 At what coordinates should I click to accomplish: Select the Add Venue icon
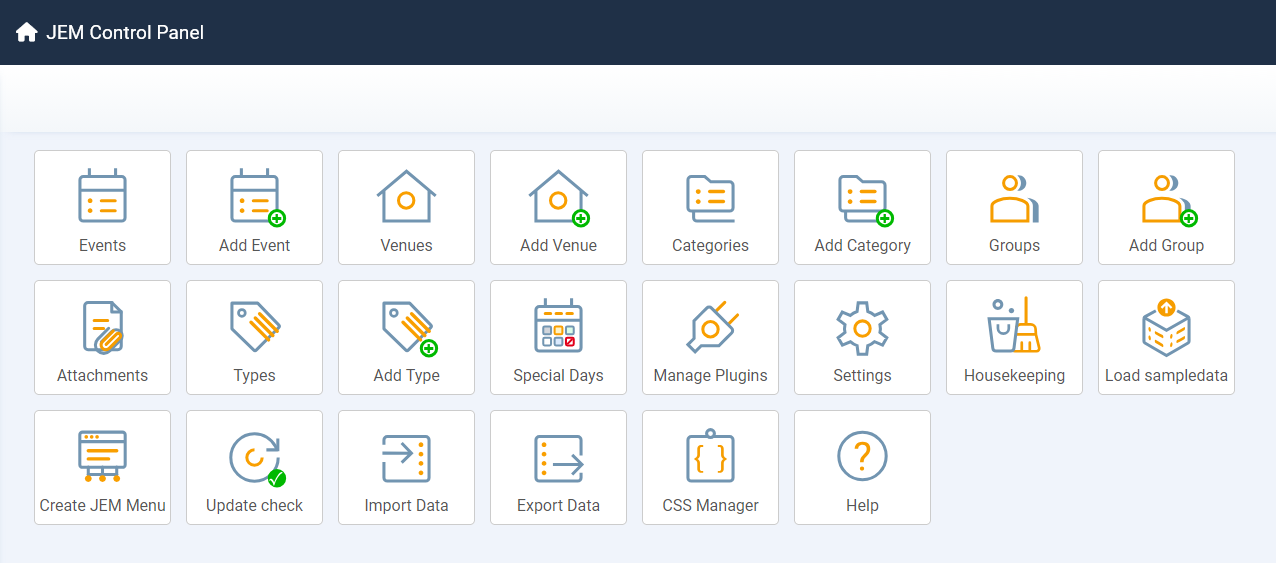coord(559,198)
